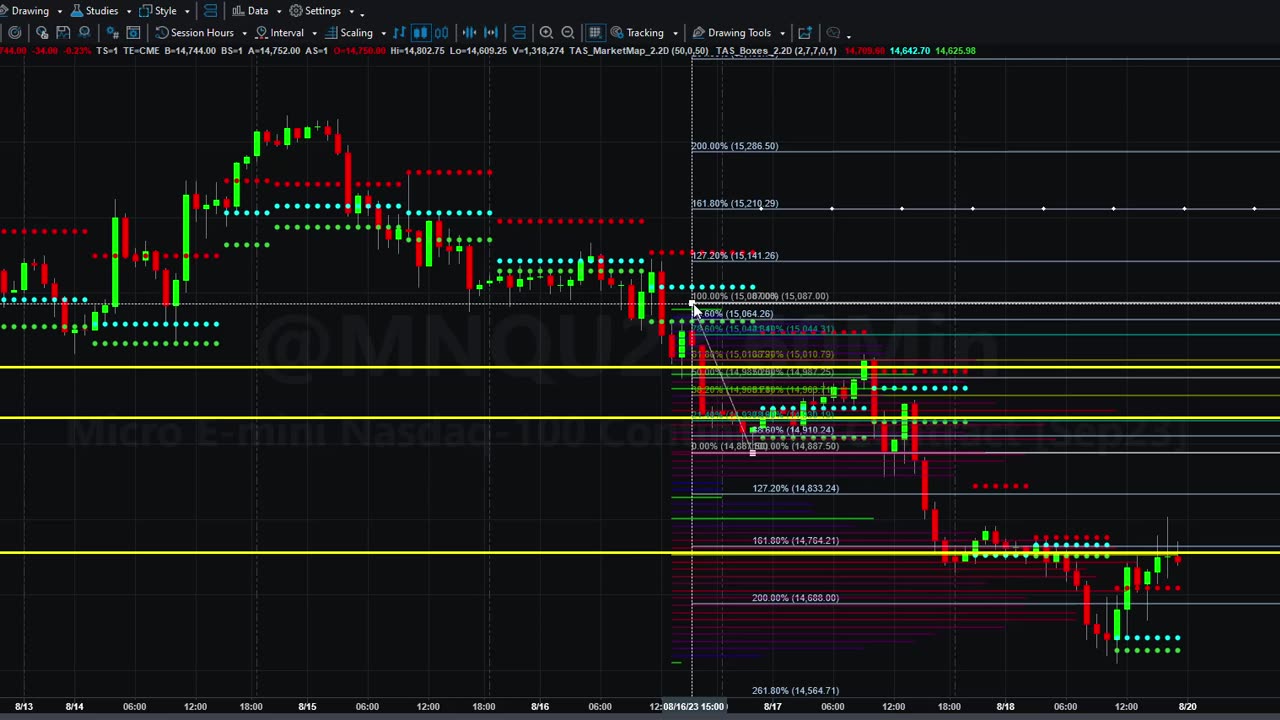Viewport: 1280px width, 720px height.
Task: Expand the Data dropdown arrow
Action: coord(278,12)
